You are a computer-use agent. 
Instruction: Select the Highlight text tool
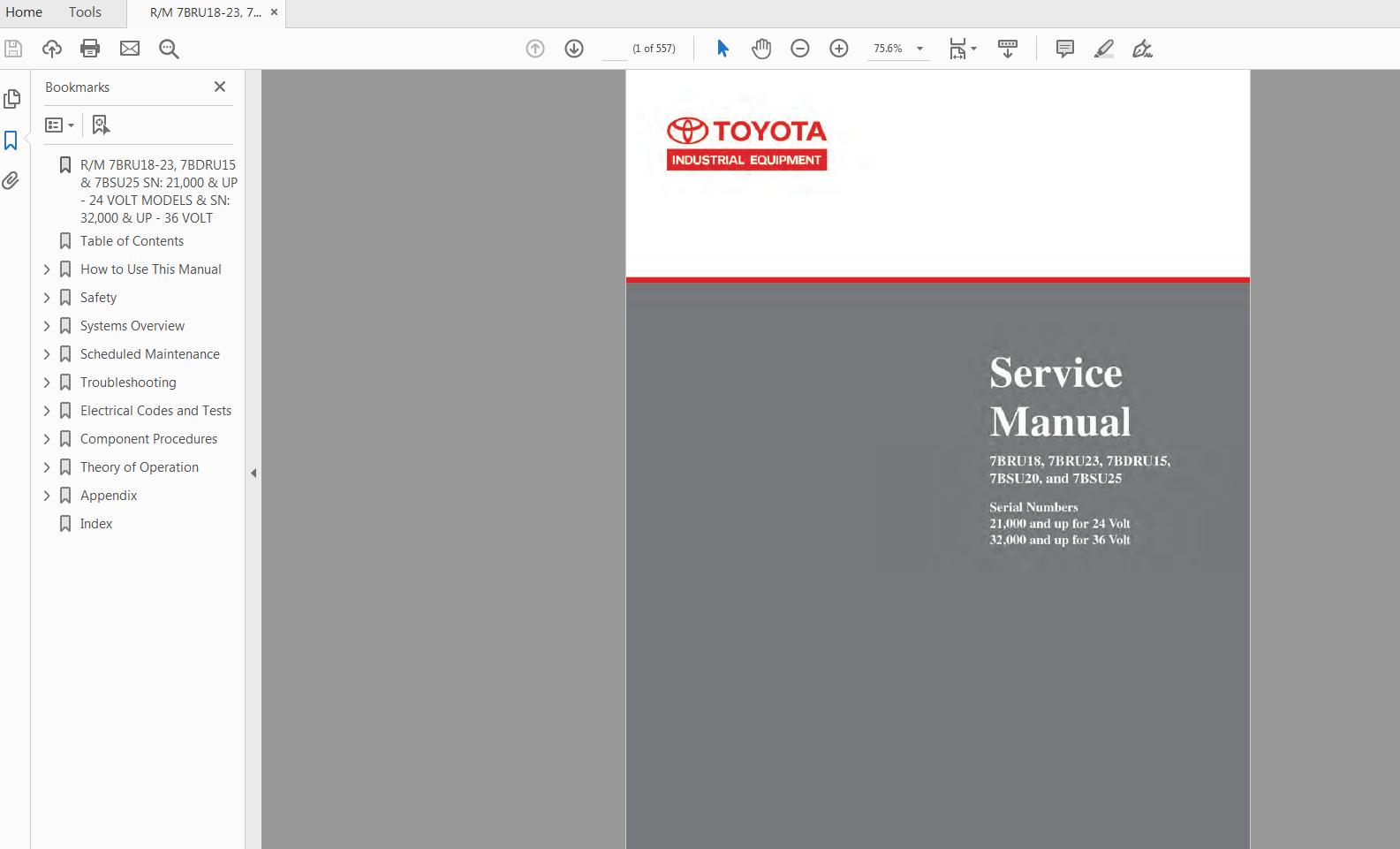tap(1104, 49)
